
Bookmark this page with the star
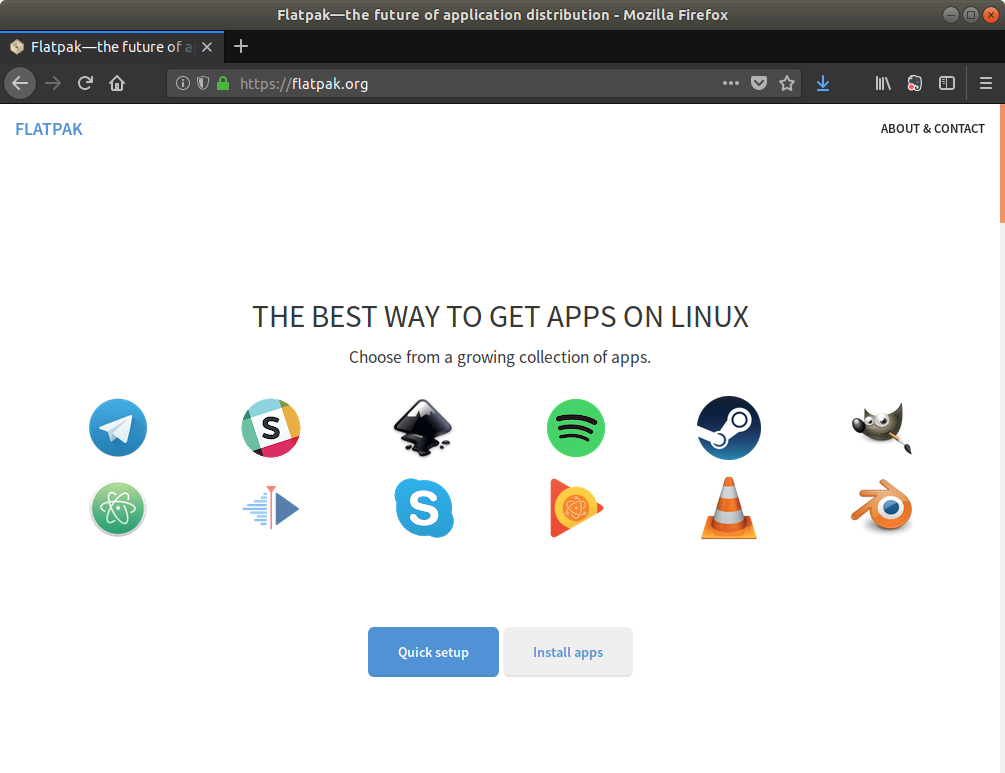[x=787, y=84]
